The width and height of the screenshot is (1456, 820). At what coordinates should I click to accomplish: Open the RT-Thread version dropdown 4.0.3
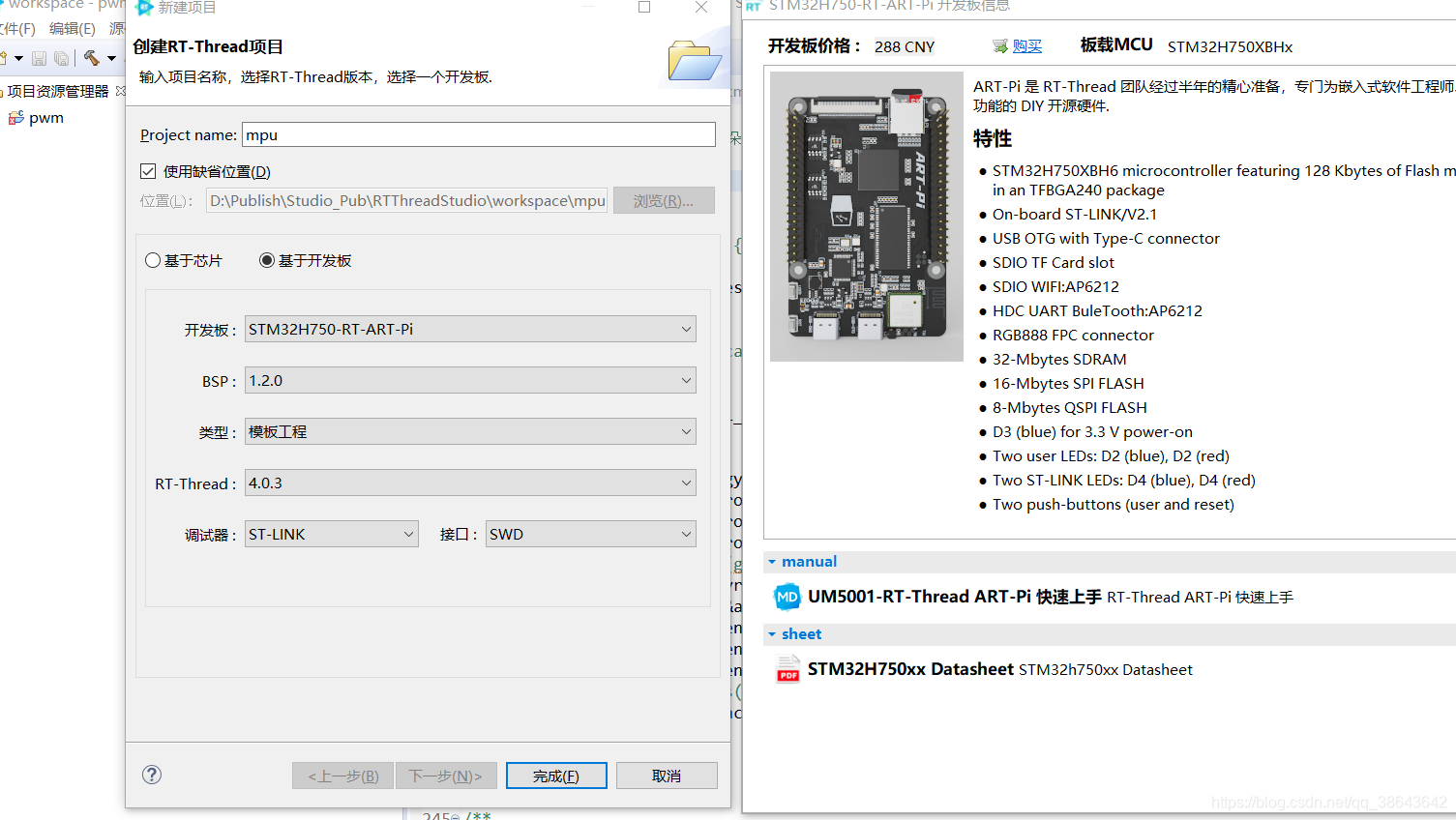pos(470,483)
